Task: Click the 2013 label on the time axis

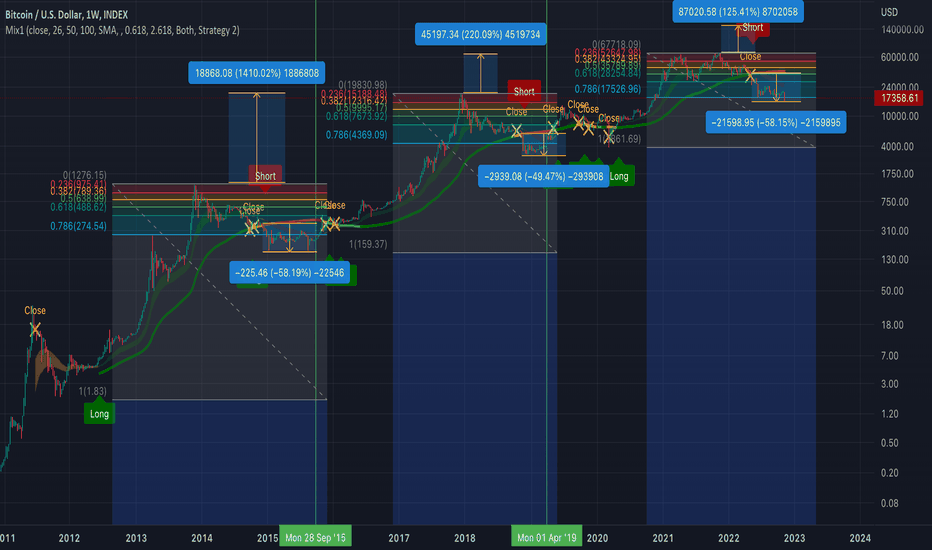Action: [x=136, y=538]
